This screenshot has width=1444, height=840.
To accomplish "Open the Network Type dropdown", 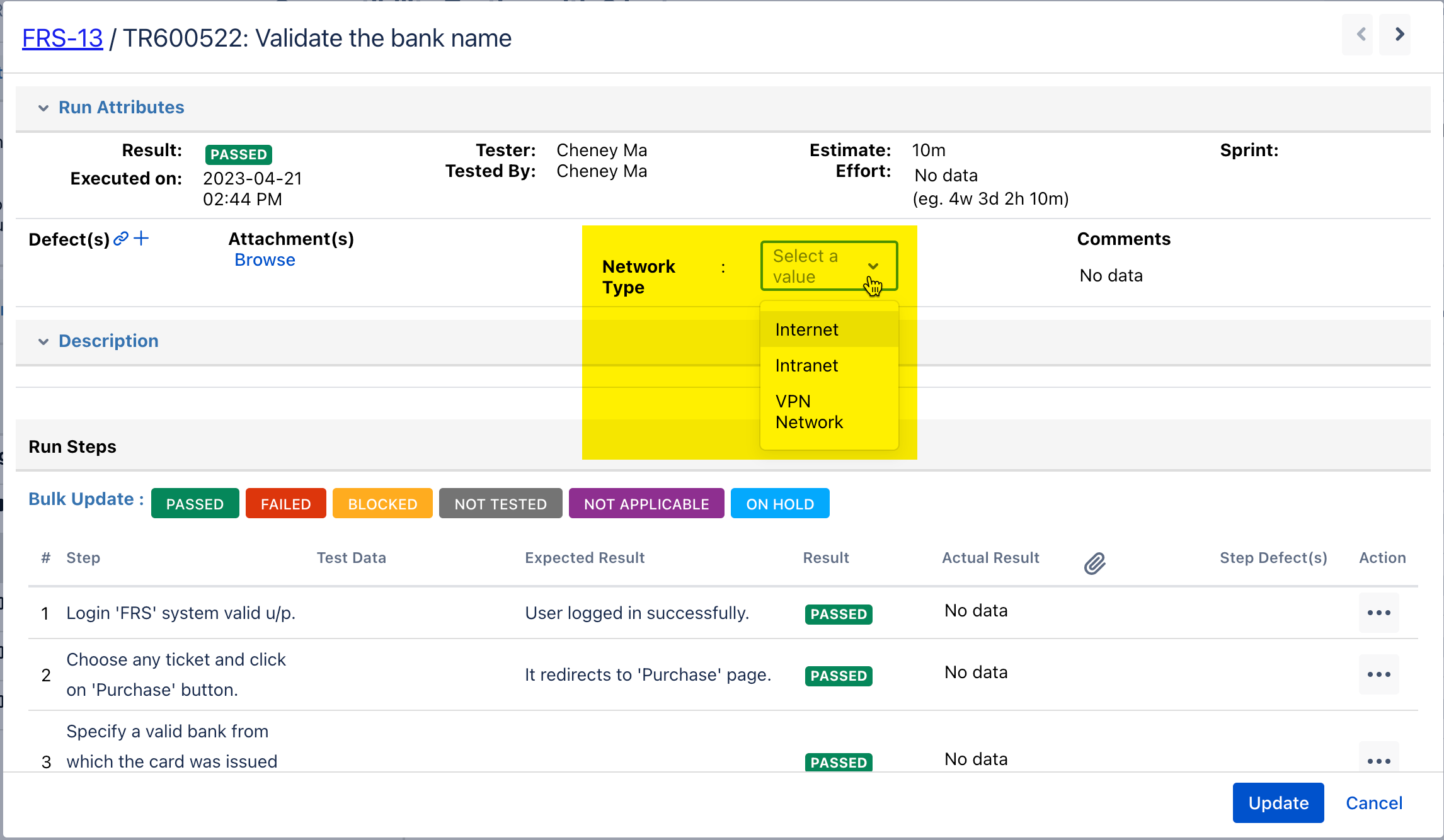I will point(828,266).
